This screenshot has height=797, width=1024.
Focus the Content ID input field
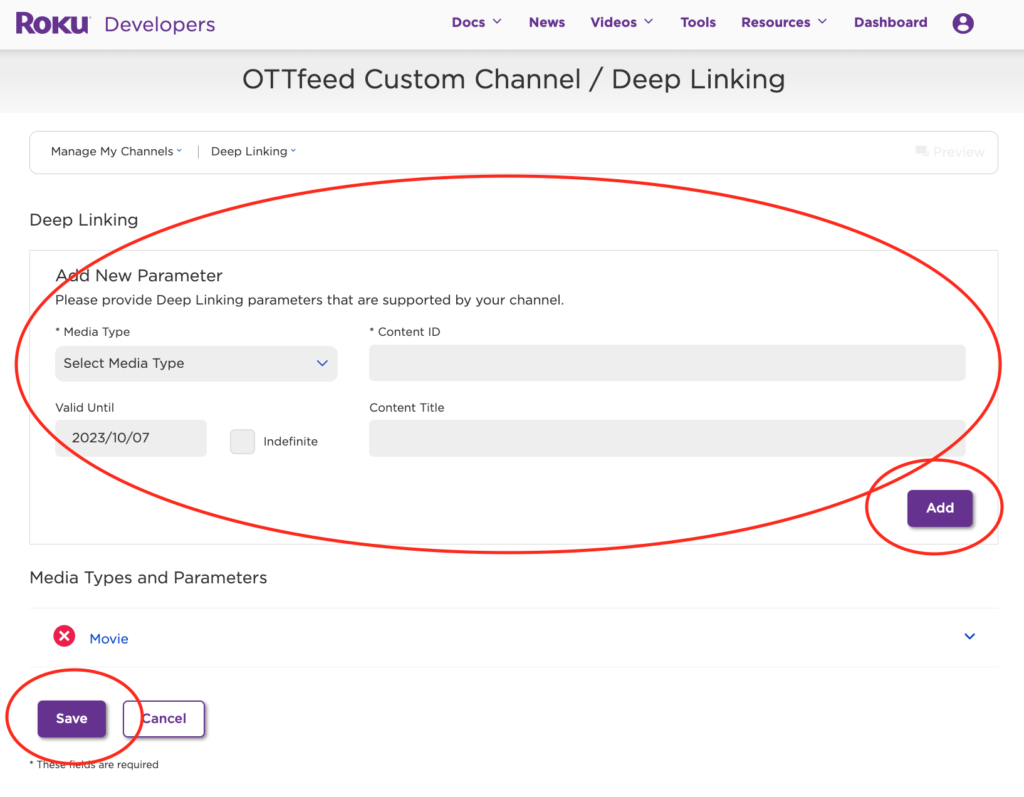tap(667, 363)
